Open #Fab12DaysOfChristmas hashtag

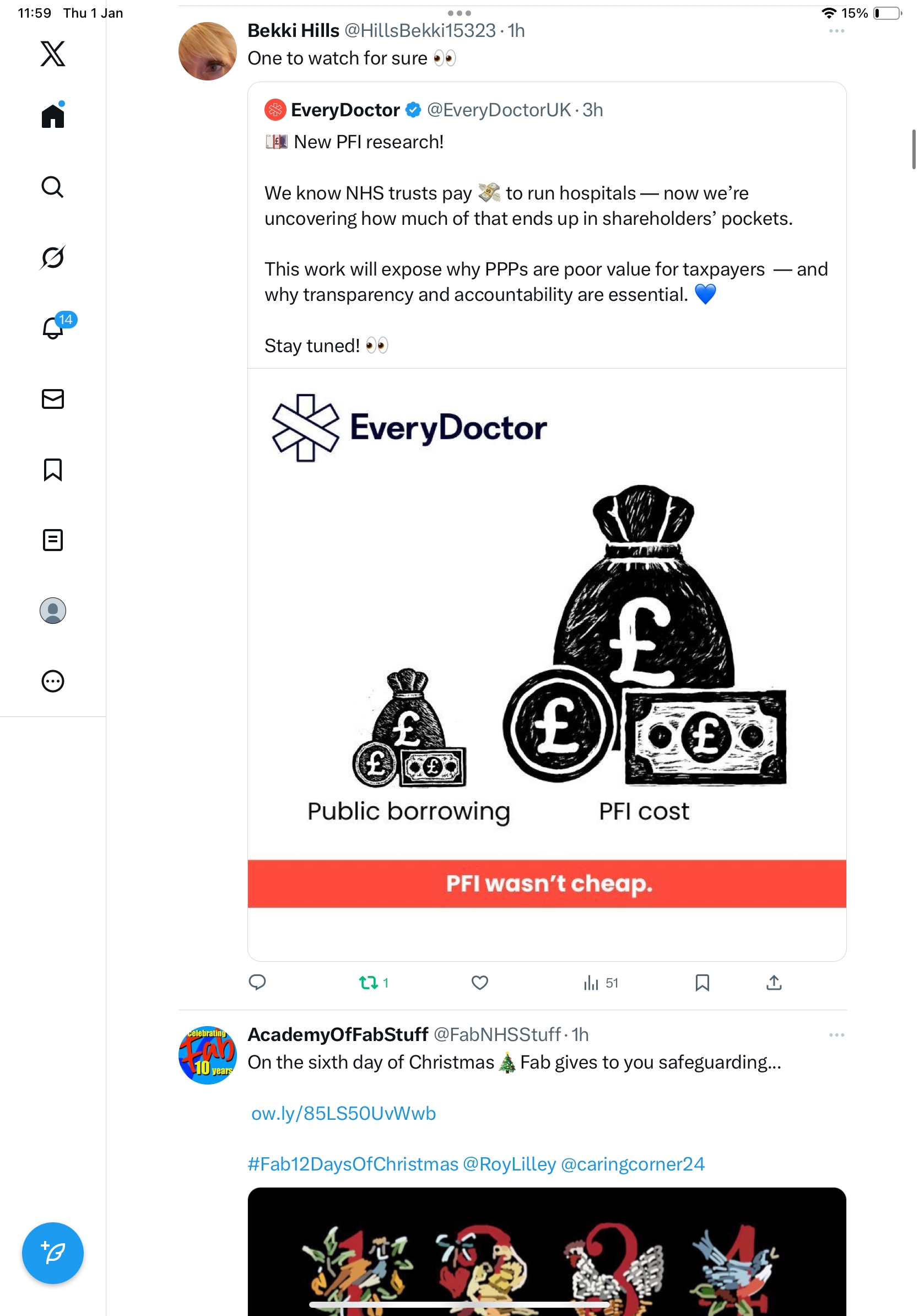(x=353, y=1164)
